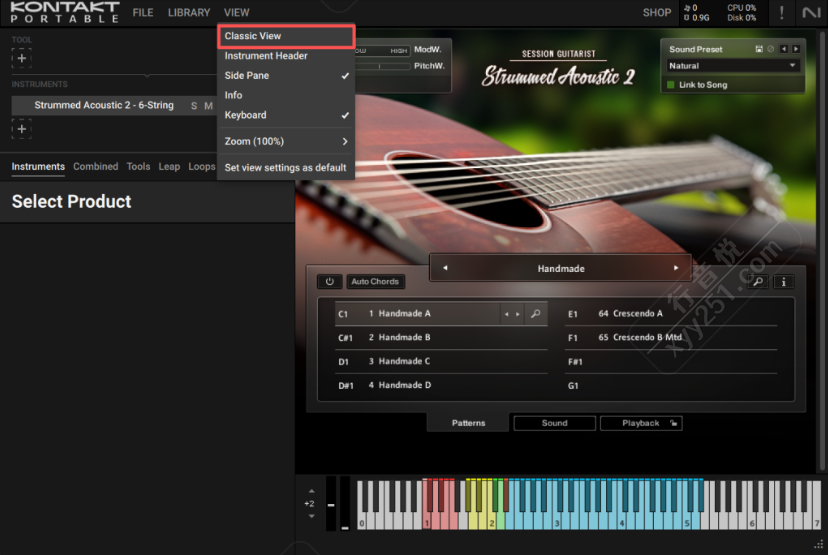Set view settings as default

pos(286,167)
